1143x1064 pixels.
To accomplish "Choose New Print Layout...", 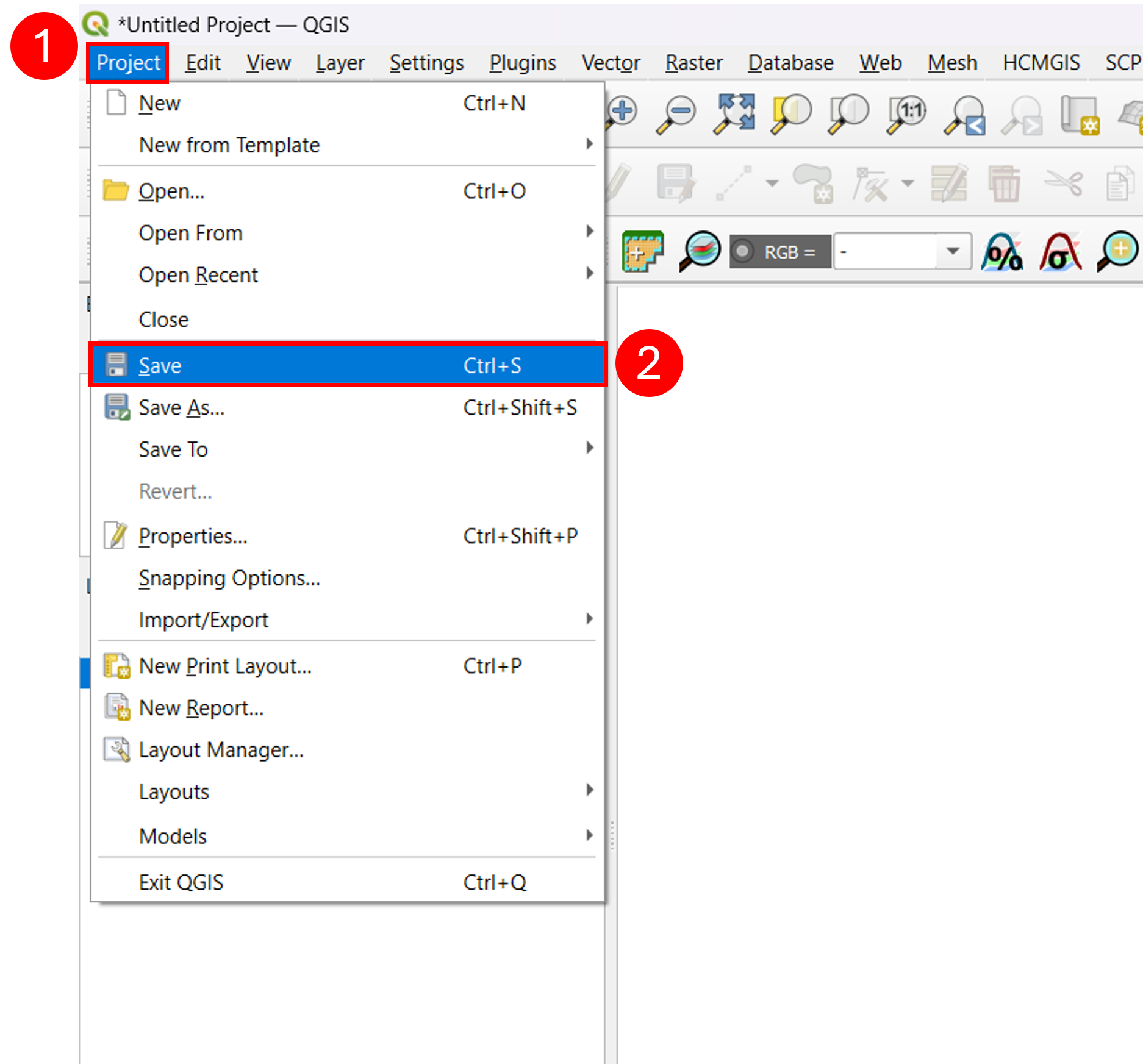I will click(x=348, y=666).
